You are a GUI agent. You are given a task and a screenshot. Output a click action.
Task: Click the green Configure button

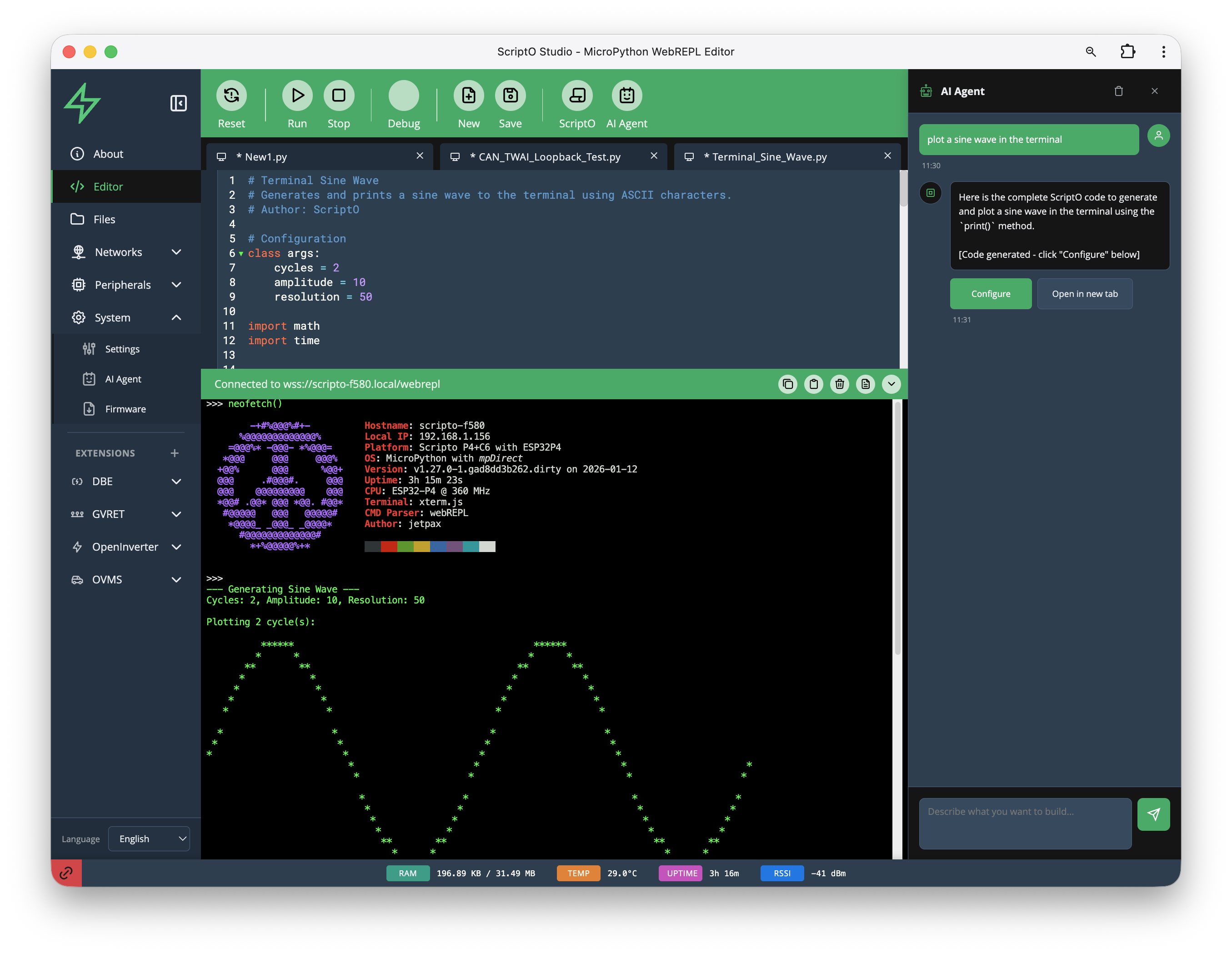click(x=990, y=294)
